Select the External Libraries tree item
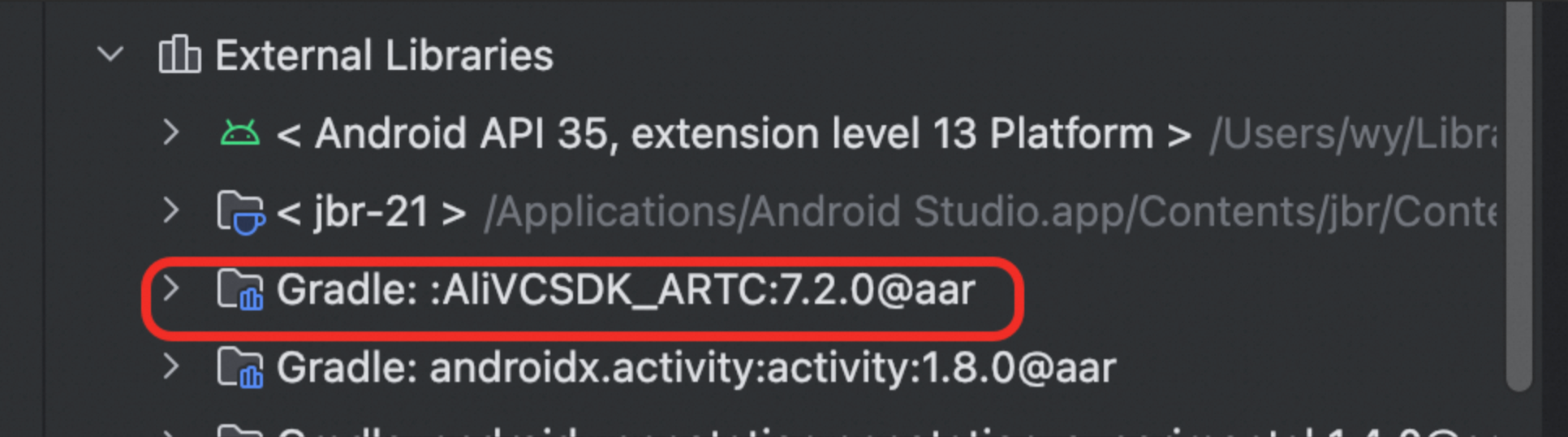The height and width of the screenshot is (437, 1568). pos(384,55)
